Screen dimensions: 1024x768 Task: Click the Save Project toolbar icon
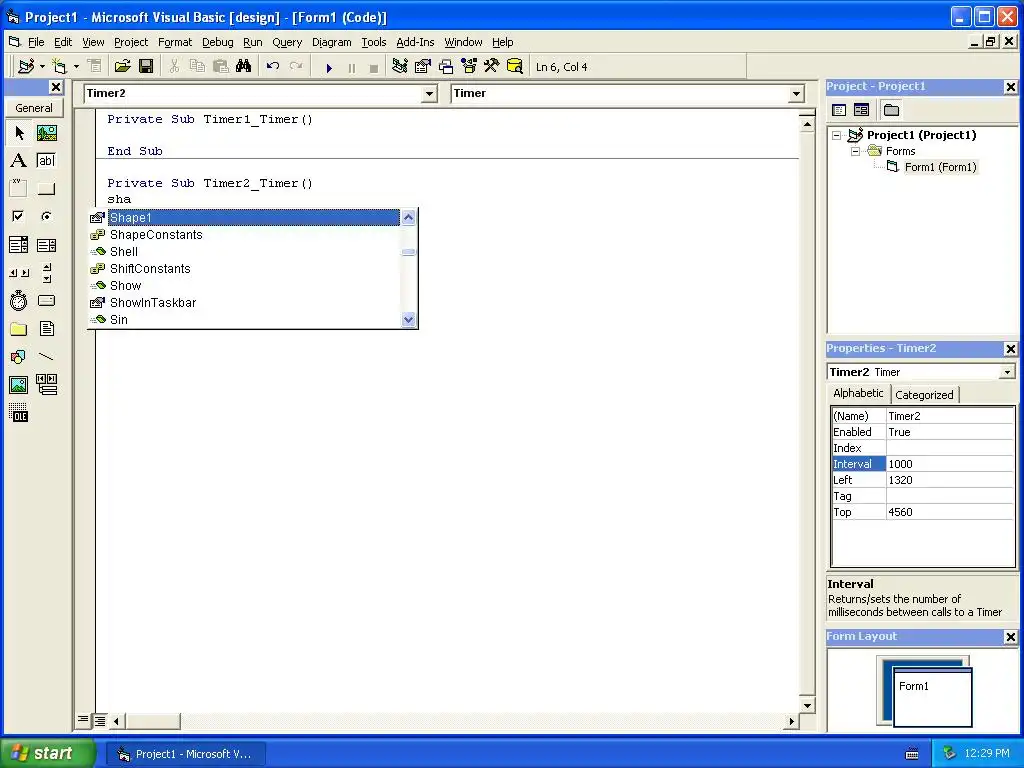146,67
